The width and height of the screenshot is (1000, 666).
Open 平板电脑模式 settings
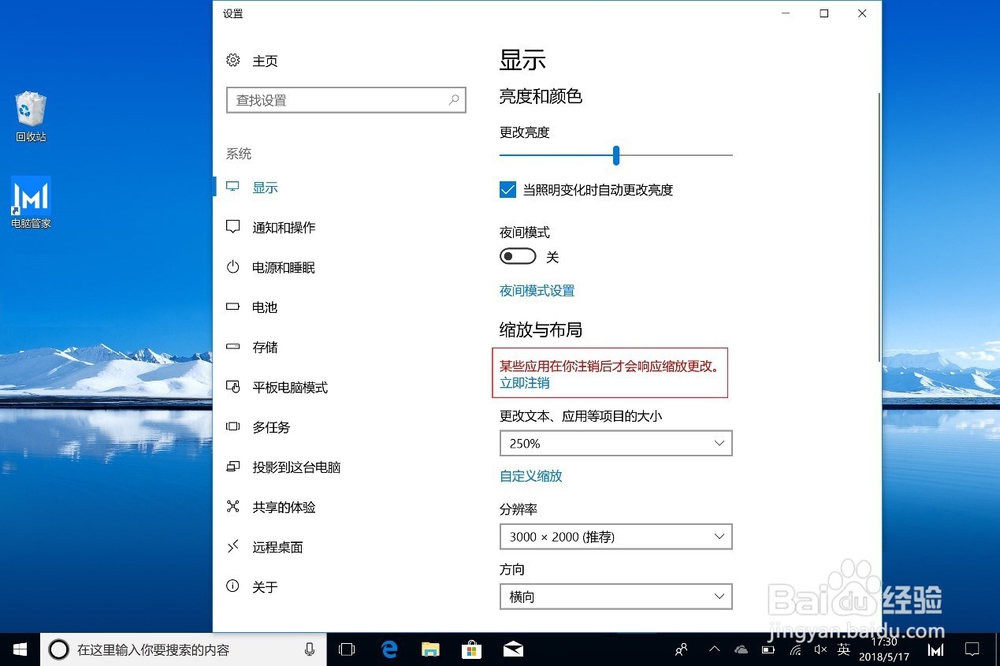[x=290, y=387]
